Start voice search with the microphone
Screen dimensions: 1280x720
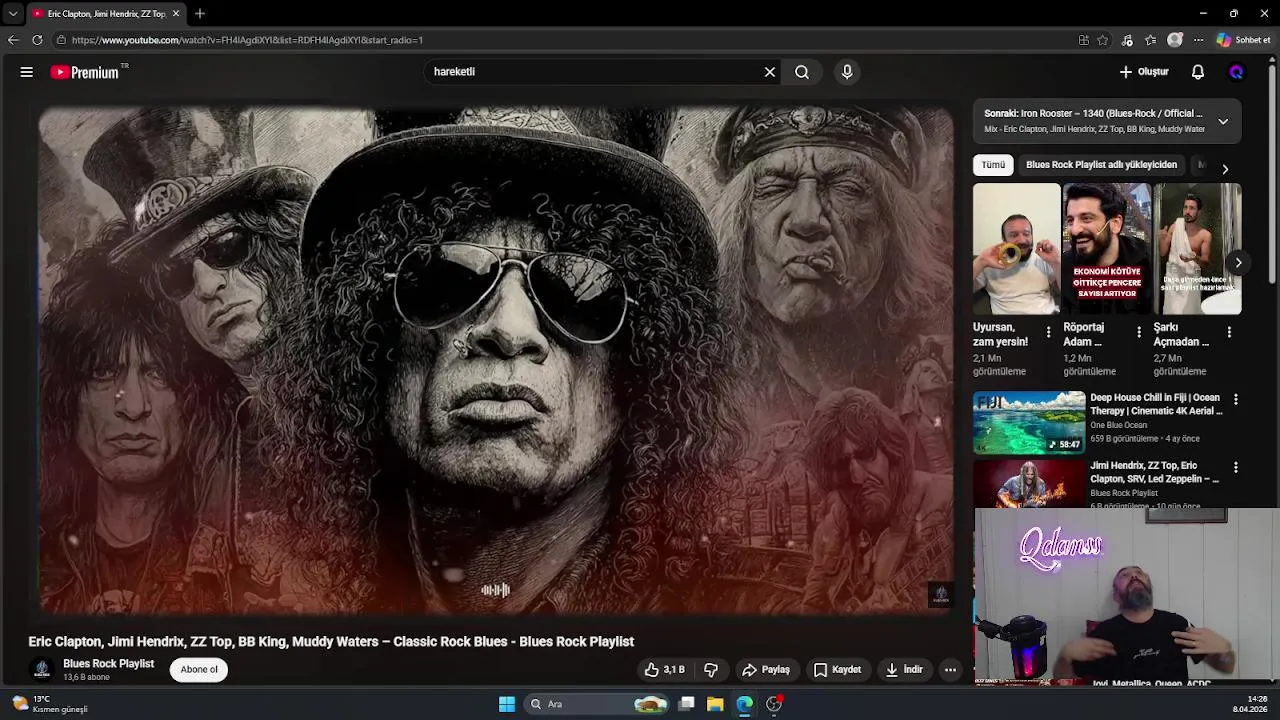(847, 72)
